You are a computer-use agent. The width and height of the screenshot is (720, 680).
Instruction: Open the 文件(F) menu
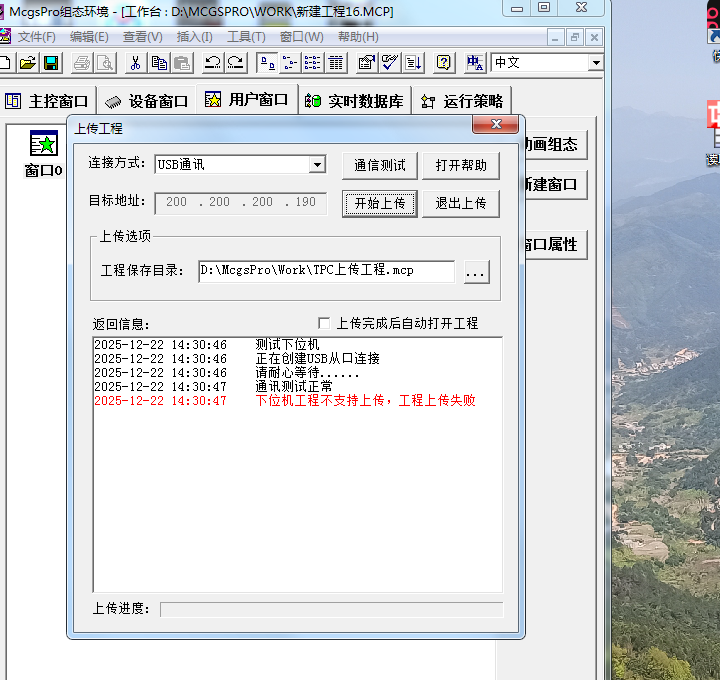tap(37, 37)
